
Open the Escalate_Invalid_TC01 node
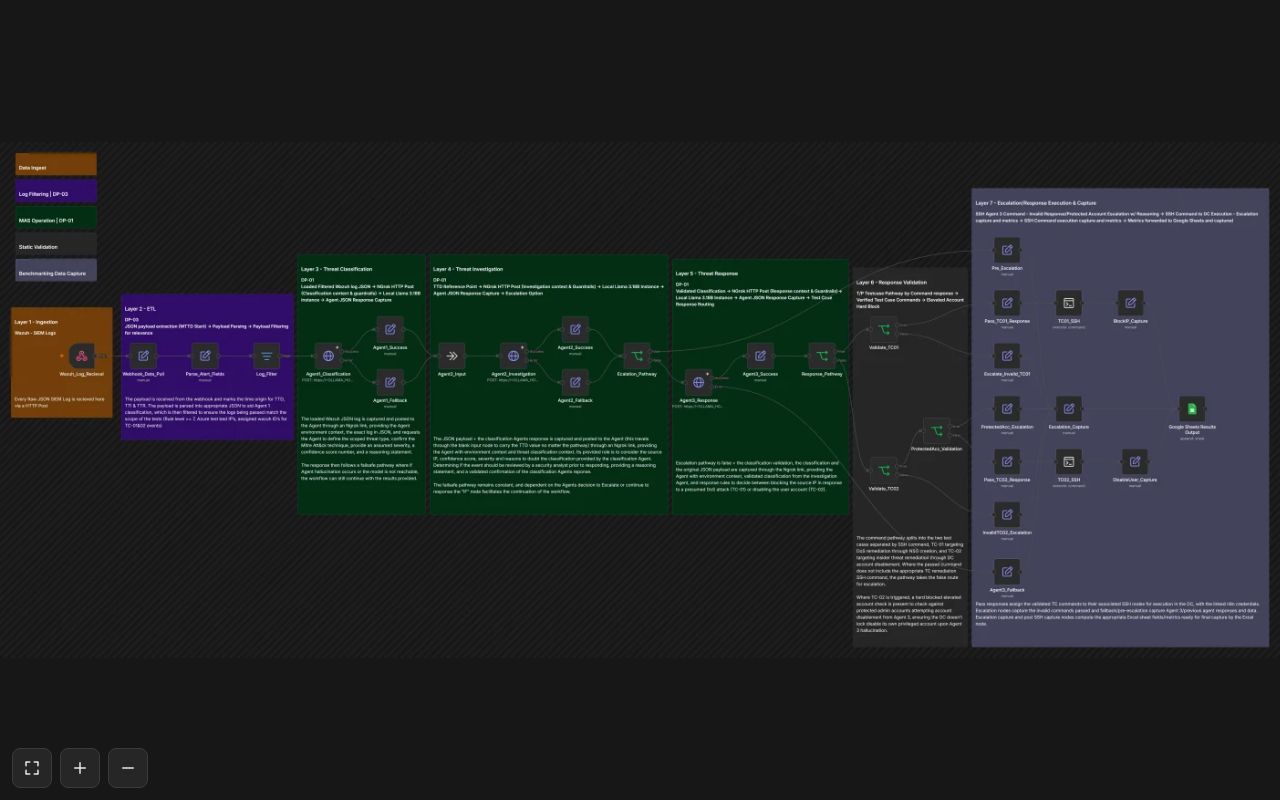(1007, 356)
